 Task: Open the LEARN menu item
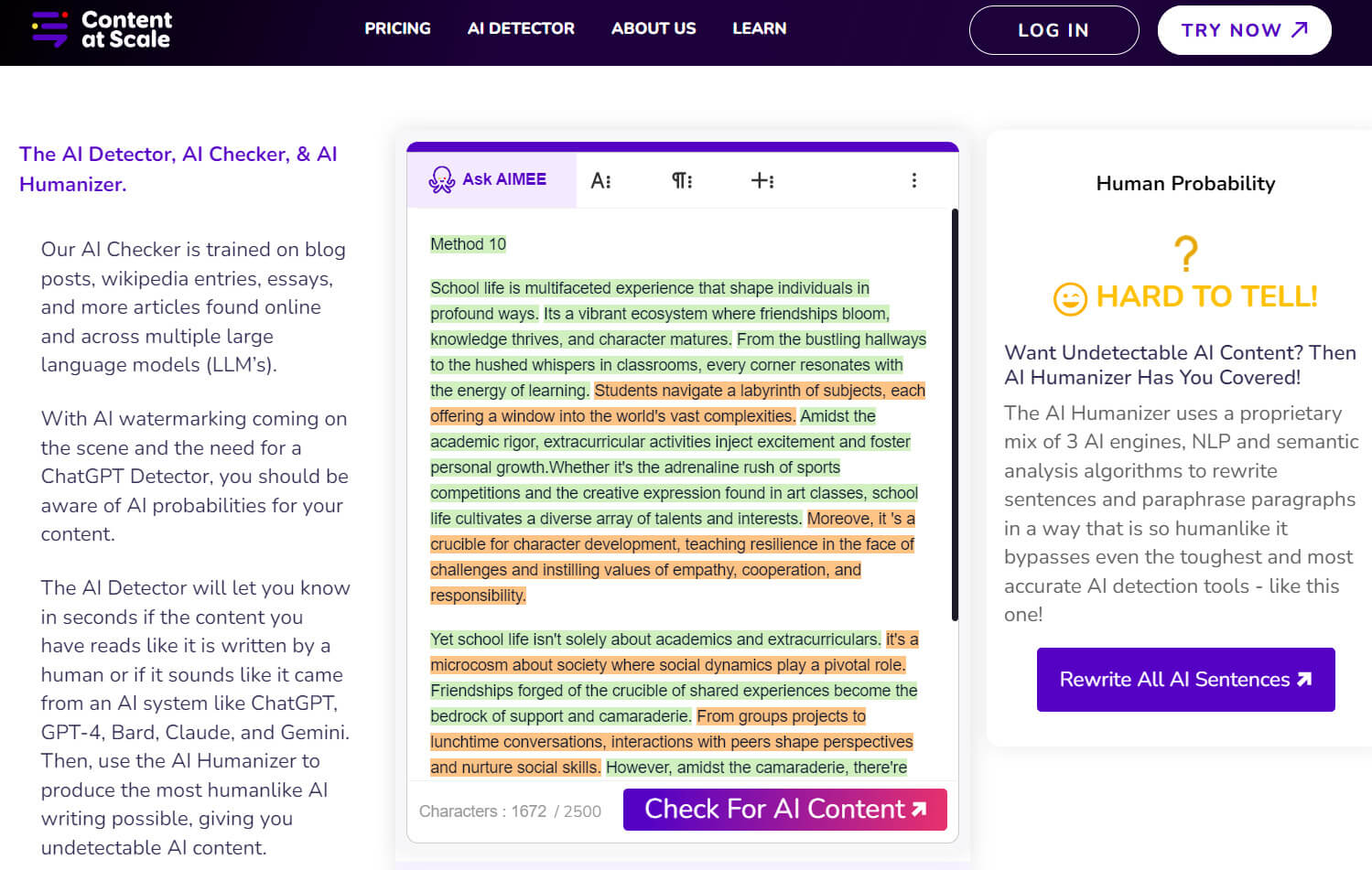[x=759, y=28]
